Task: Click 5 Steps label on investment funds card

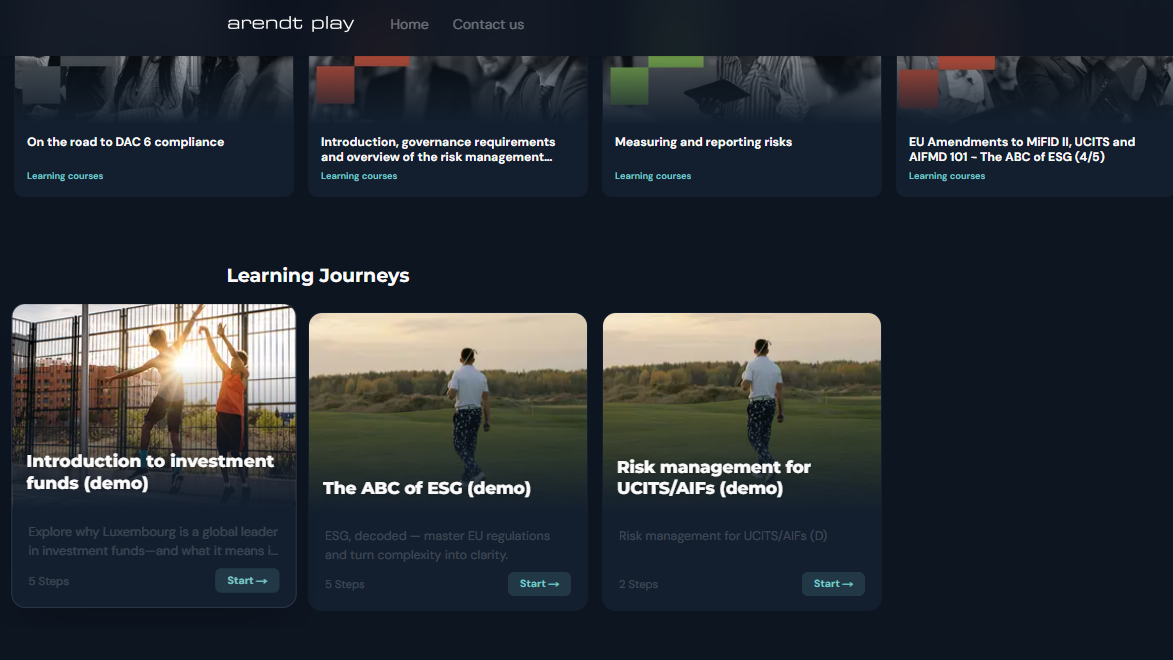Action: coord(49,581)
